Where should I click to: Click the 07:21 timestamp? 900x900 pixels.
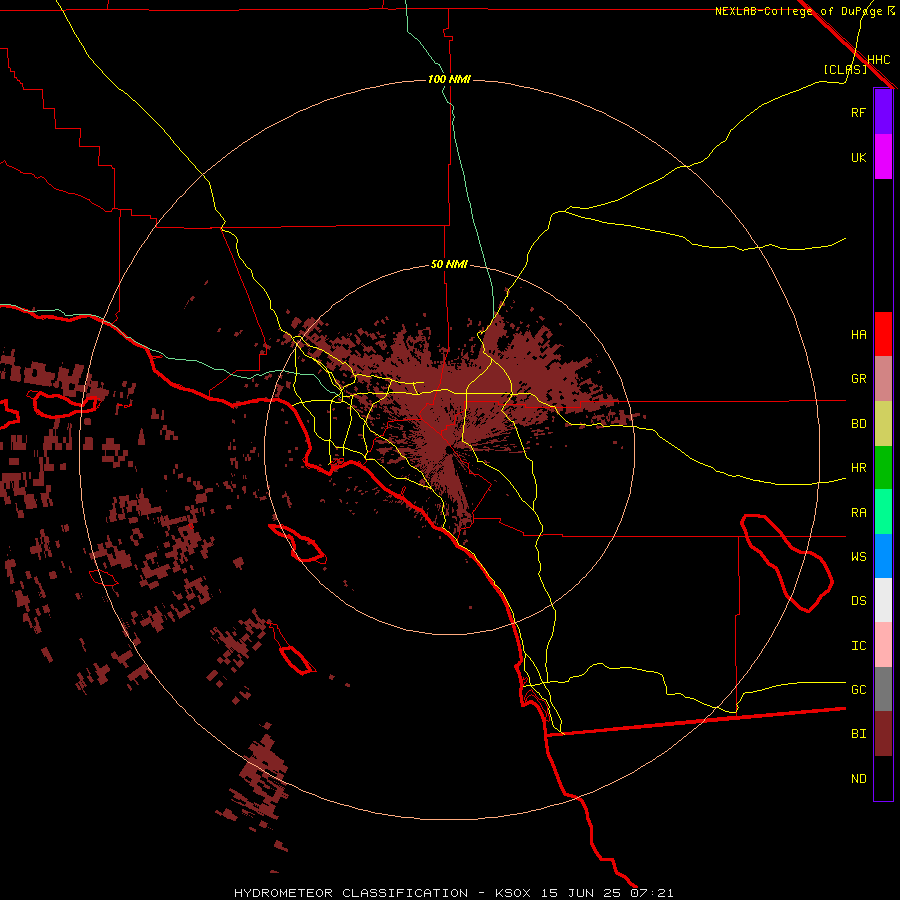pos(651,893)
